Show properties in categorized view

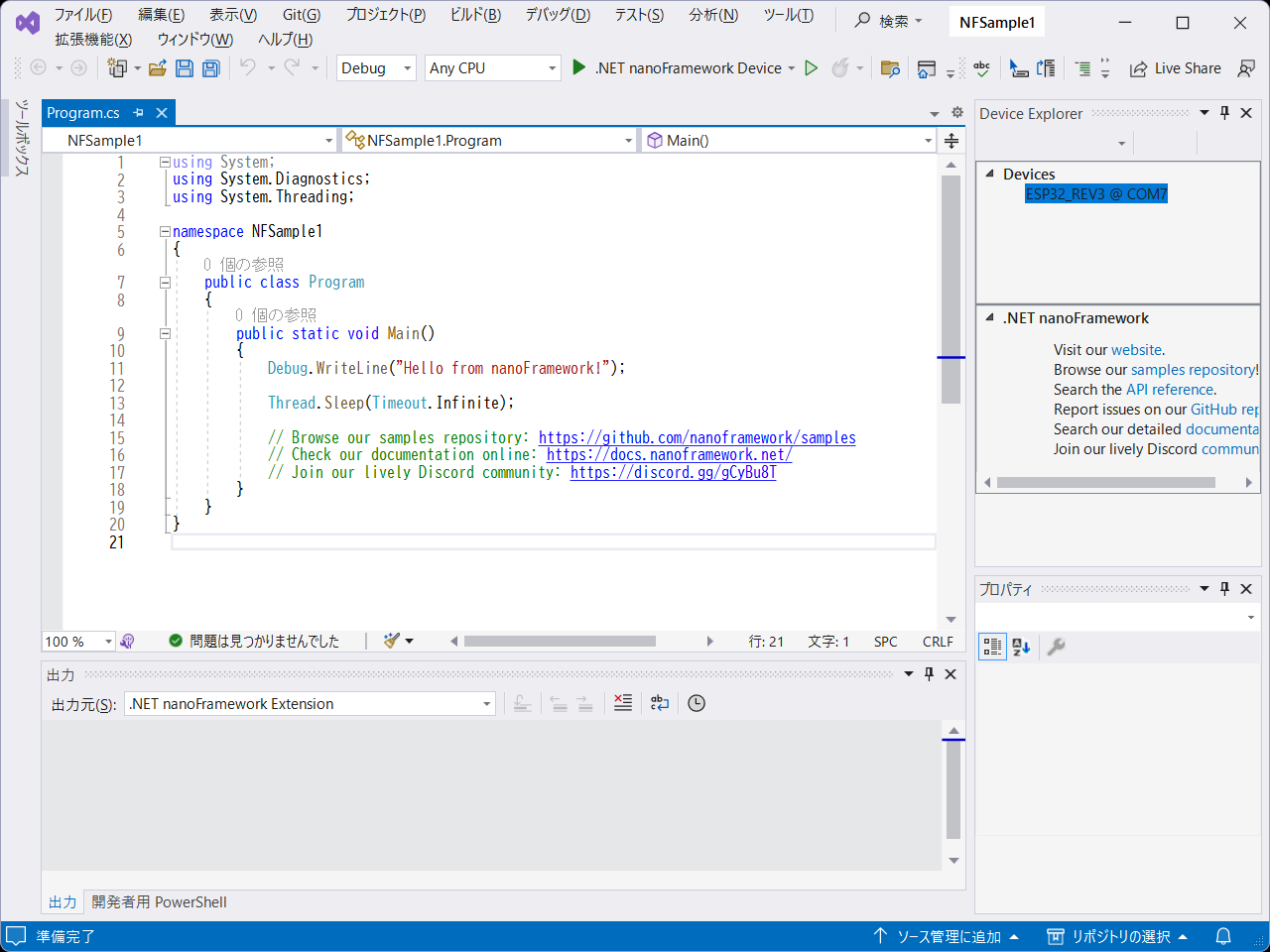[992, 647]
